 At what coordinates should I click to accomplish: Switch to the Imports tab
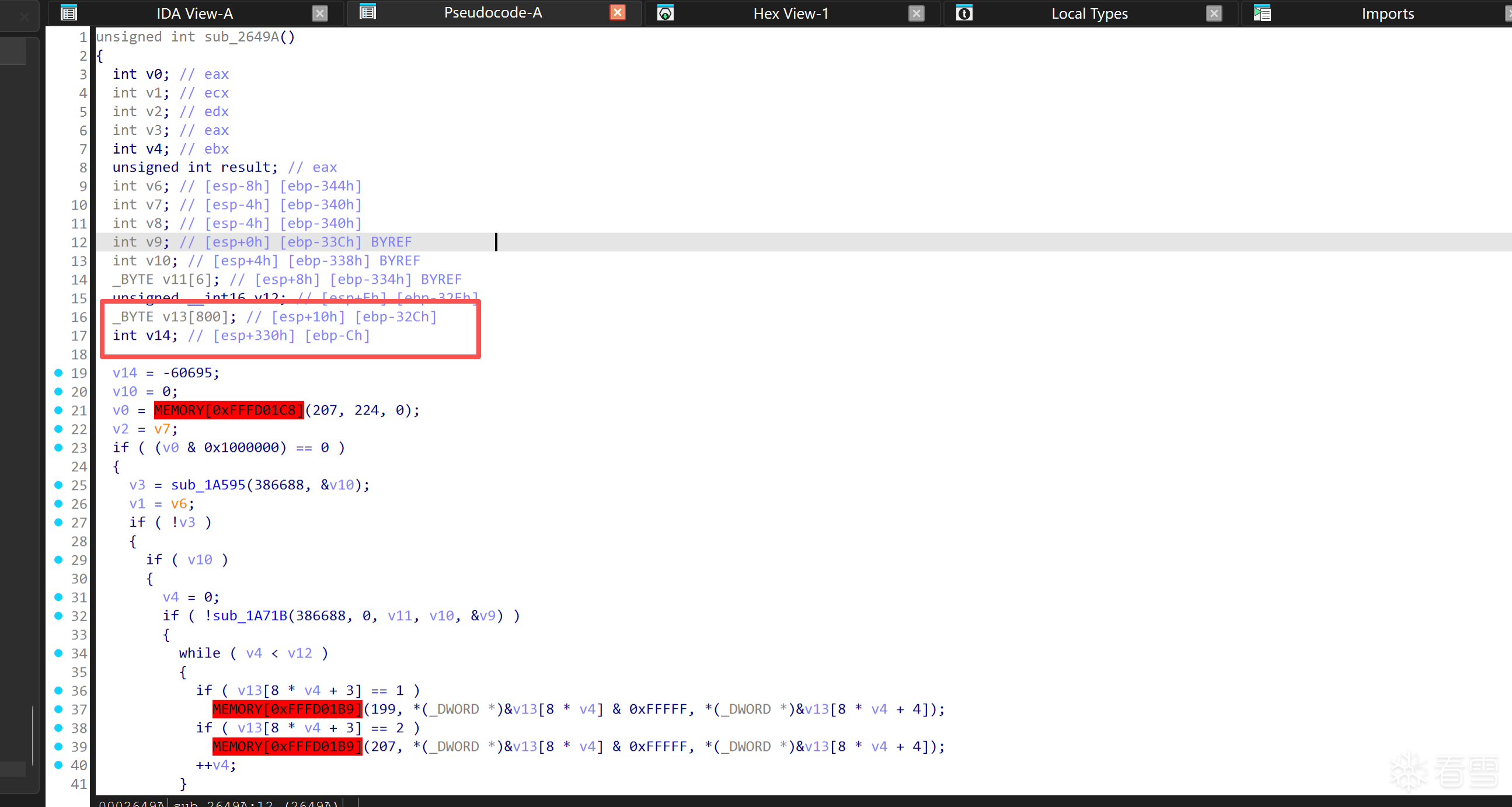pos(1388,13)
